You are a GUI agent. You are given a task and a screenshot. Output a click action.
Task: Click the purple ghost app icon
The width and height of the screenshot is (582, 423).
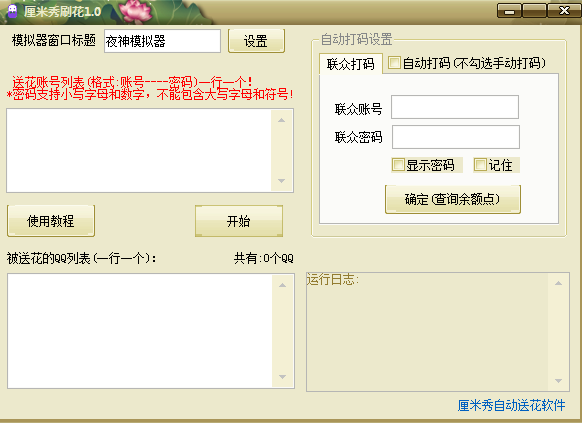[12, 11]
